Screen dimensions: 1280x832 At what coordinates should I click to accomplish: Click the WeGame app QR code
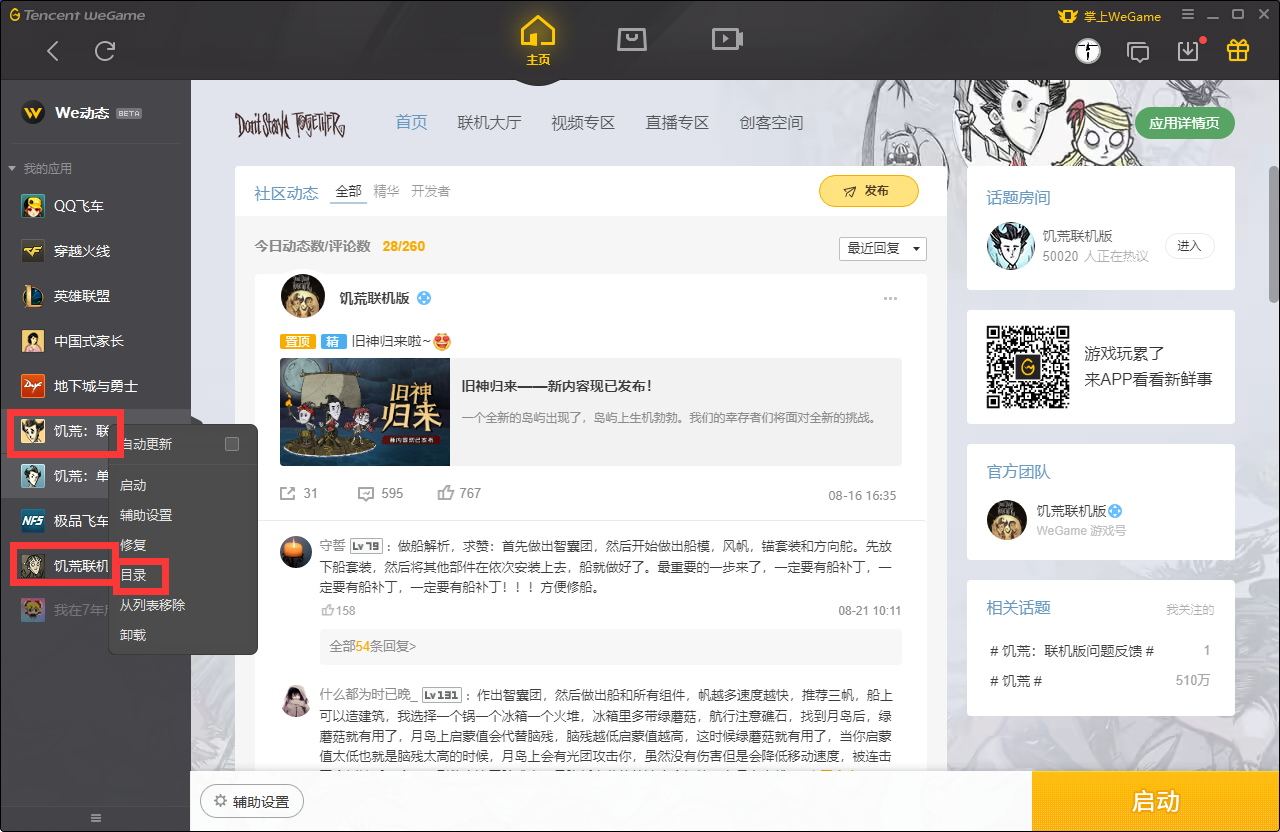[1028, 366]
